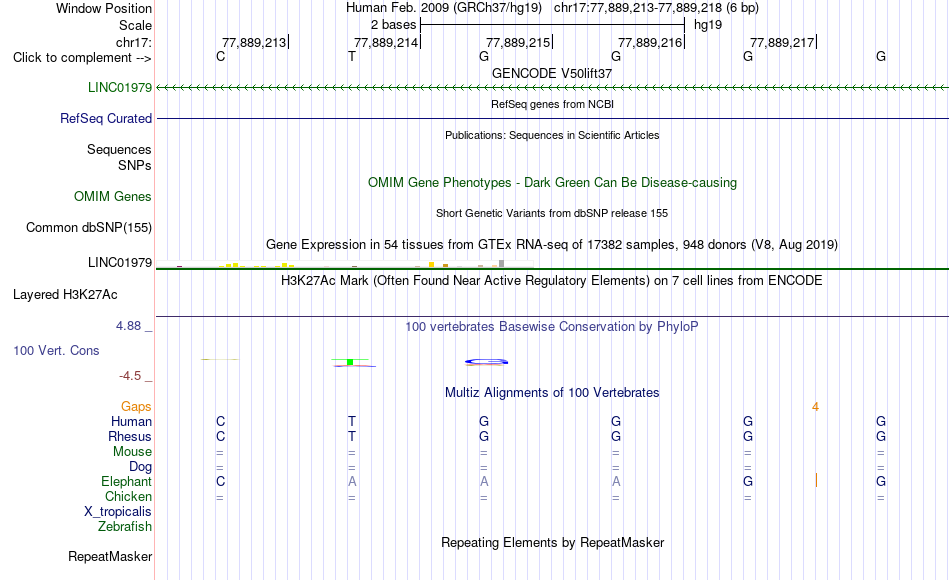Click 'Multiz Alignments of 100 Vertebrates' title
The height and width of the screenshot is (580, 950).
[552, 393]
